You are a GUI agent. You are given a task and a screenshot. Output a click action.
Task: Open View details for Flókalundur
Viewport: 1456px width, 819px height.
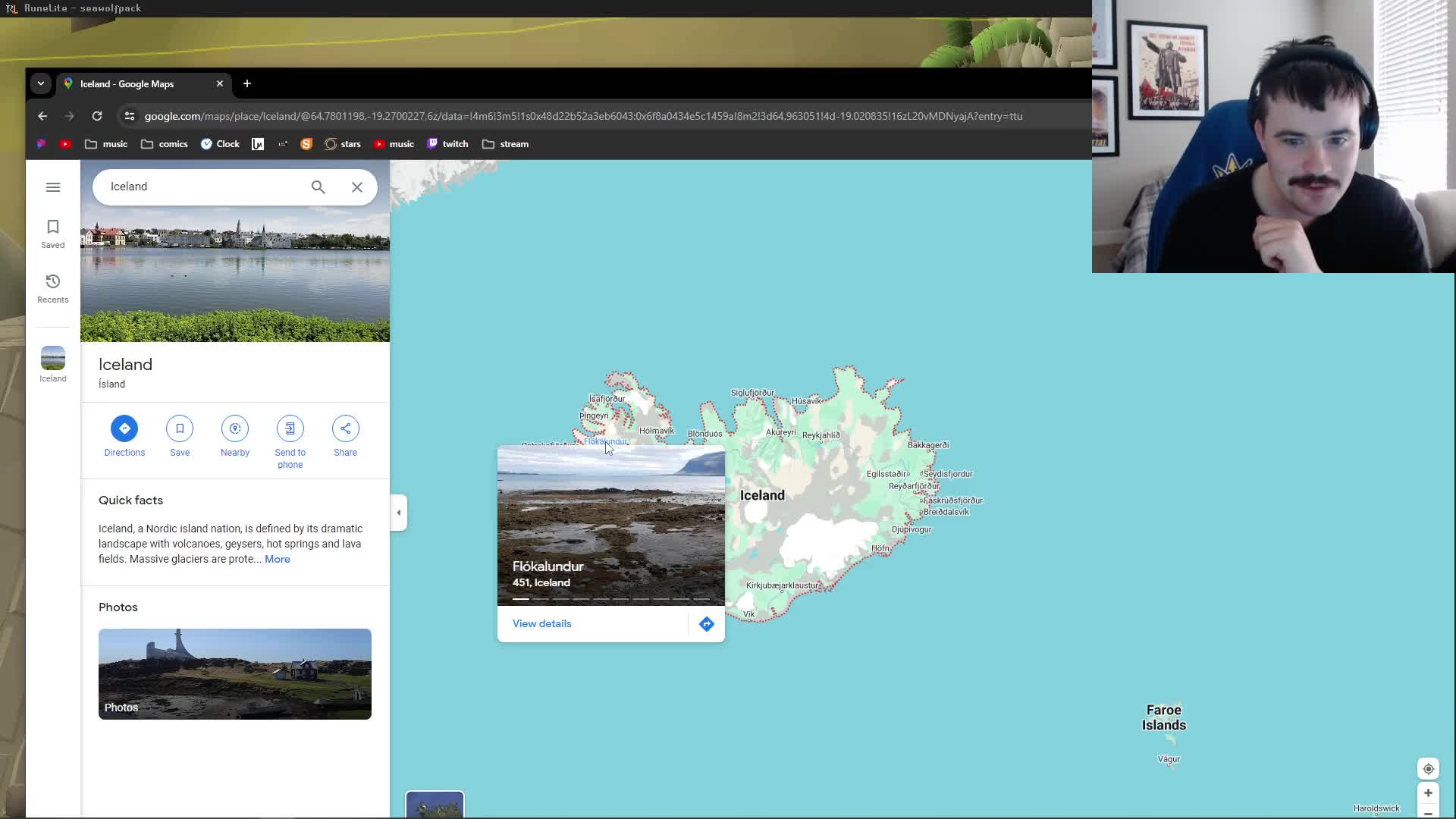(x=542, y=623)
